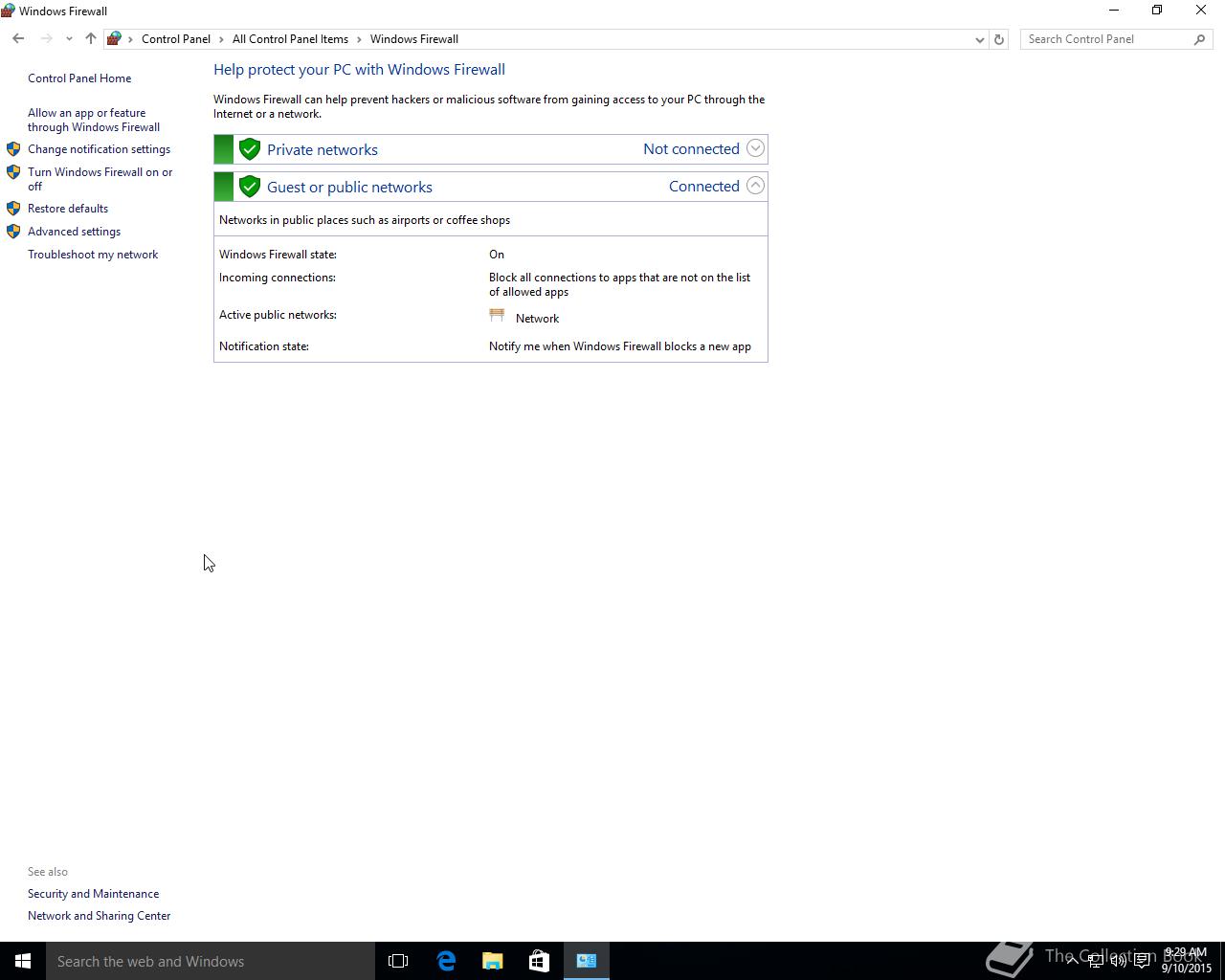Open the Windows Start menu
Screen dimensions: 1225x980
tap(23, 961)
